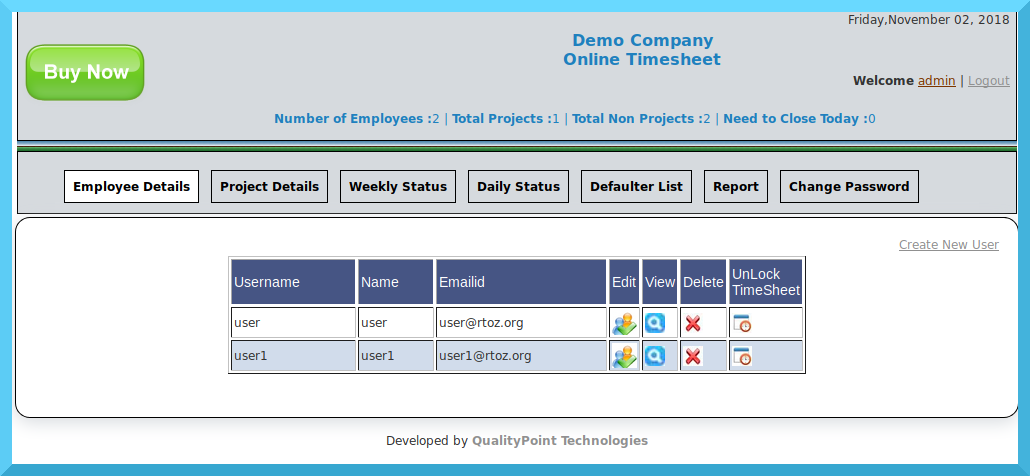Open QualityPoint Technologies link

(560, 441)
